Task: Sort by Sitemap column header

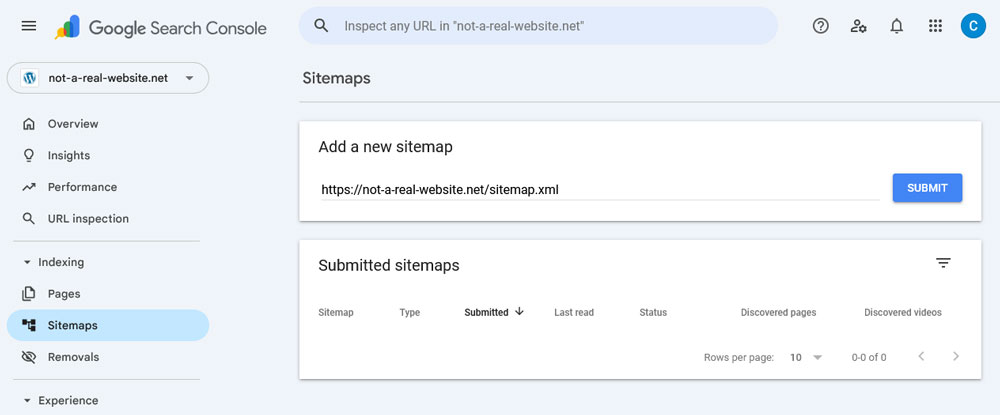Action: pos(335,312)
